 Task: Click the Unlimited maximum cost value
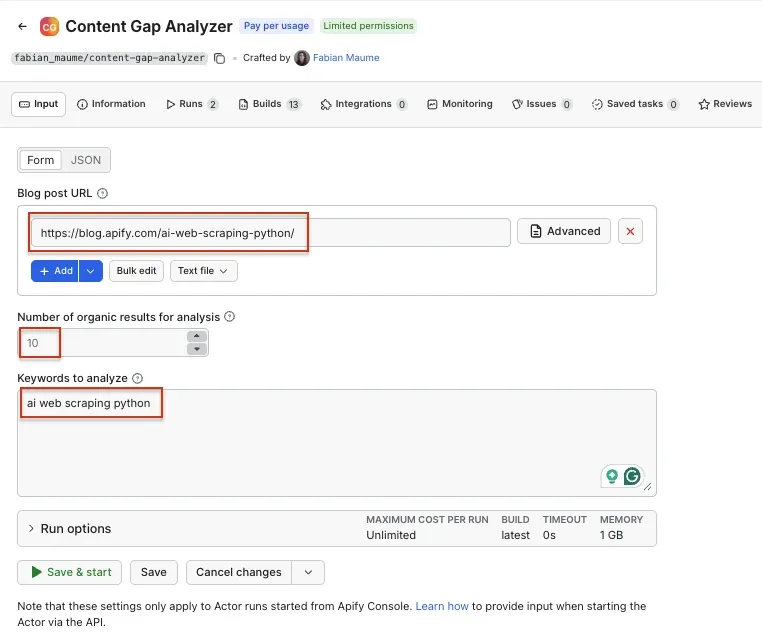391,535
